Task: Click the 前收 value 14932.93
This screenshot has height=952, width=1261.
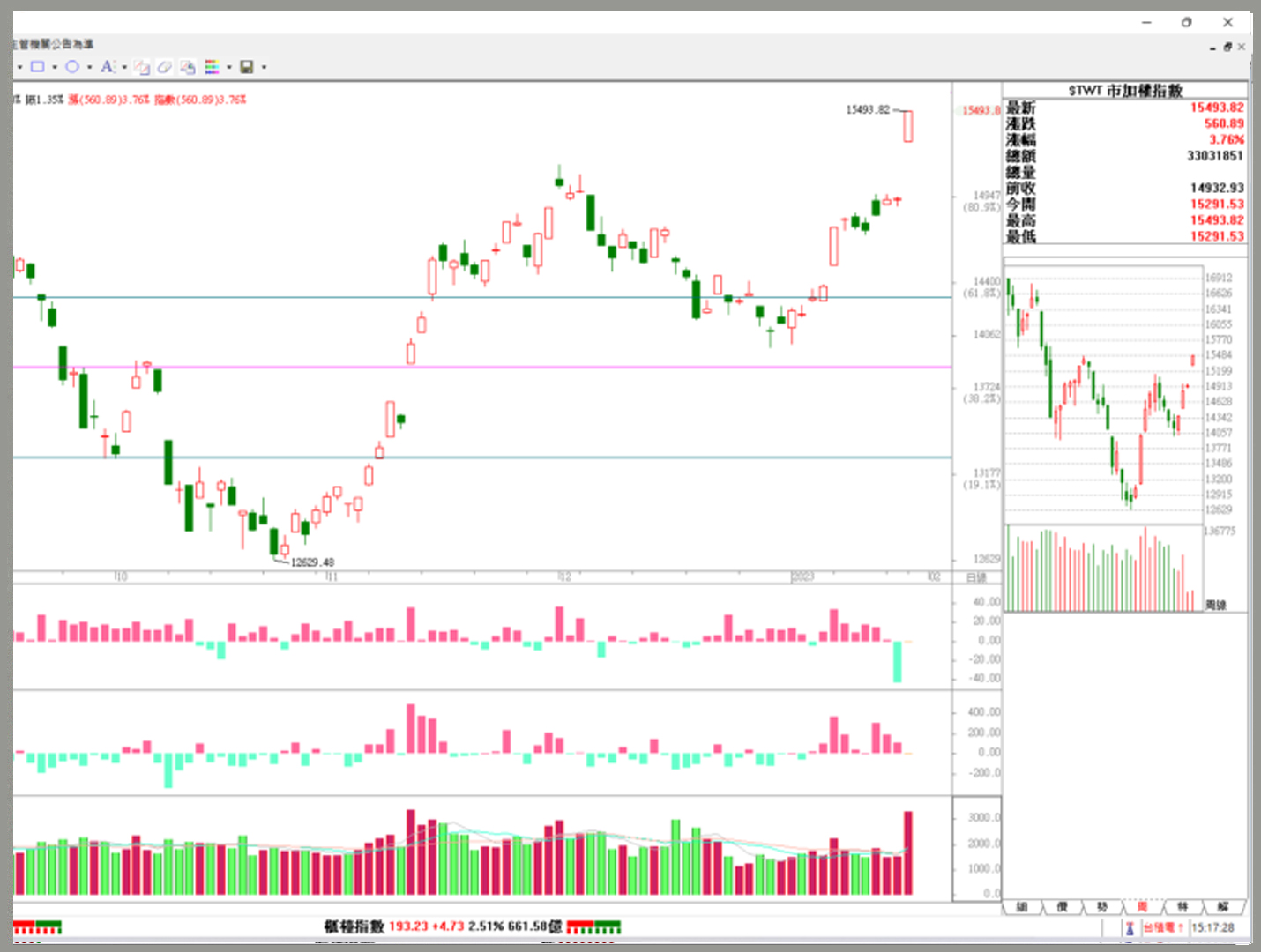Action: coord(1217,189)
